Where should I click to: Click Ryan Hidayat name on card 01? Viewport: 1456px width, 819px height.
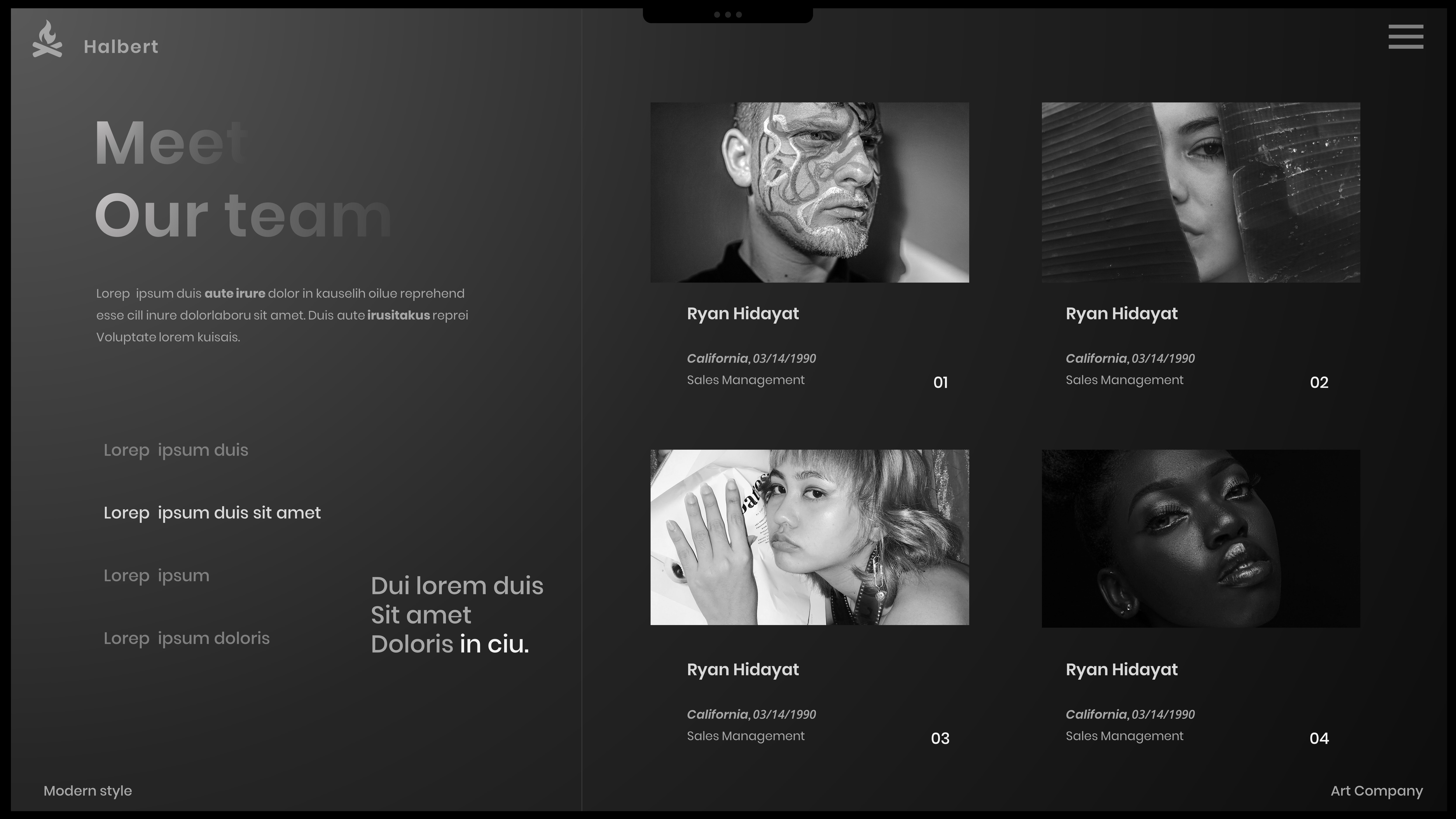pyautogui.click(x=743, y=314)
